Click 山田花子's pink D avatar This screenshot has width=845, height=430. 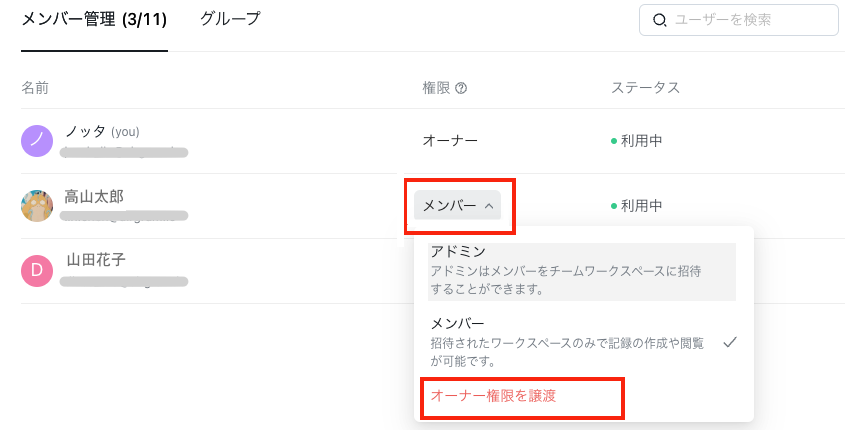[x=37, y=271]
